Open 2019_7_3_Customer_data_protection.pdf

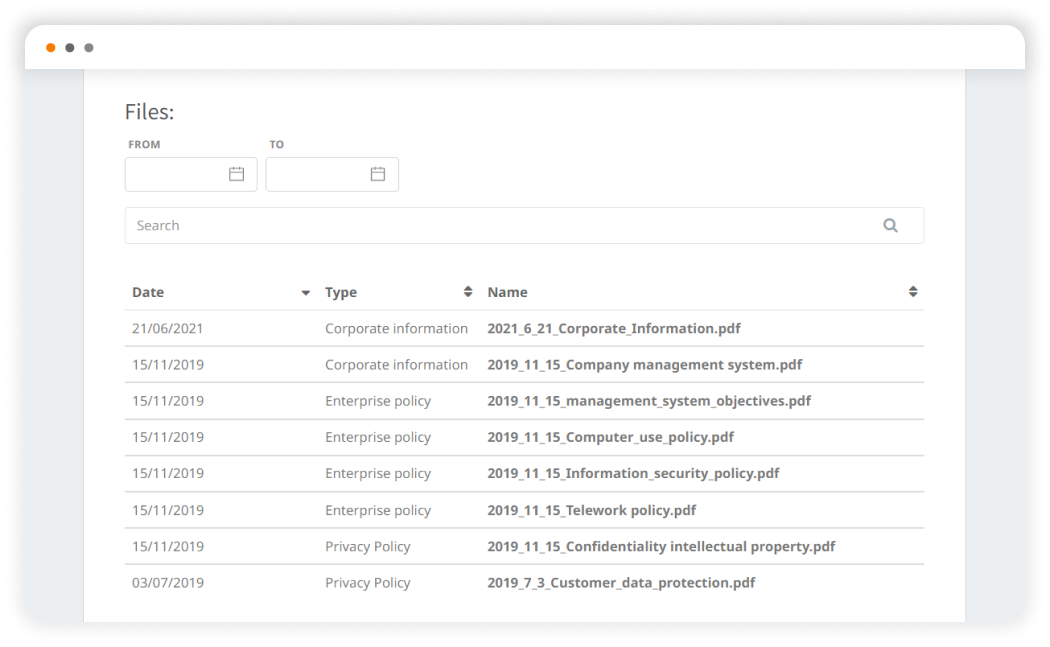coord(620,582)
